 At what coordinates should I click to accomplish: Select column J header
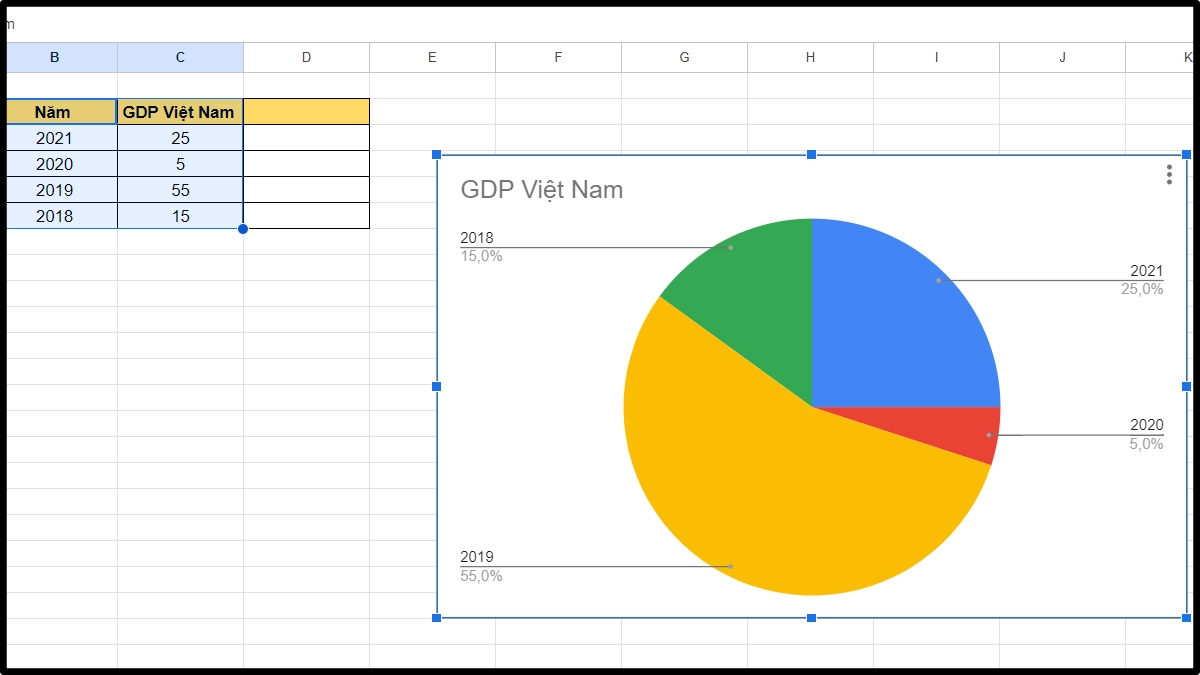coord(1062,57)
